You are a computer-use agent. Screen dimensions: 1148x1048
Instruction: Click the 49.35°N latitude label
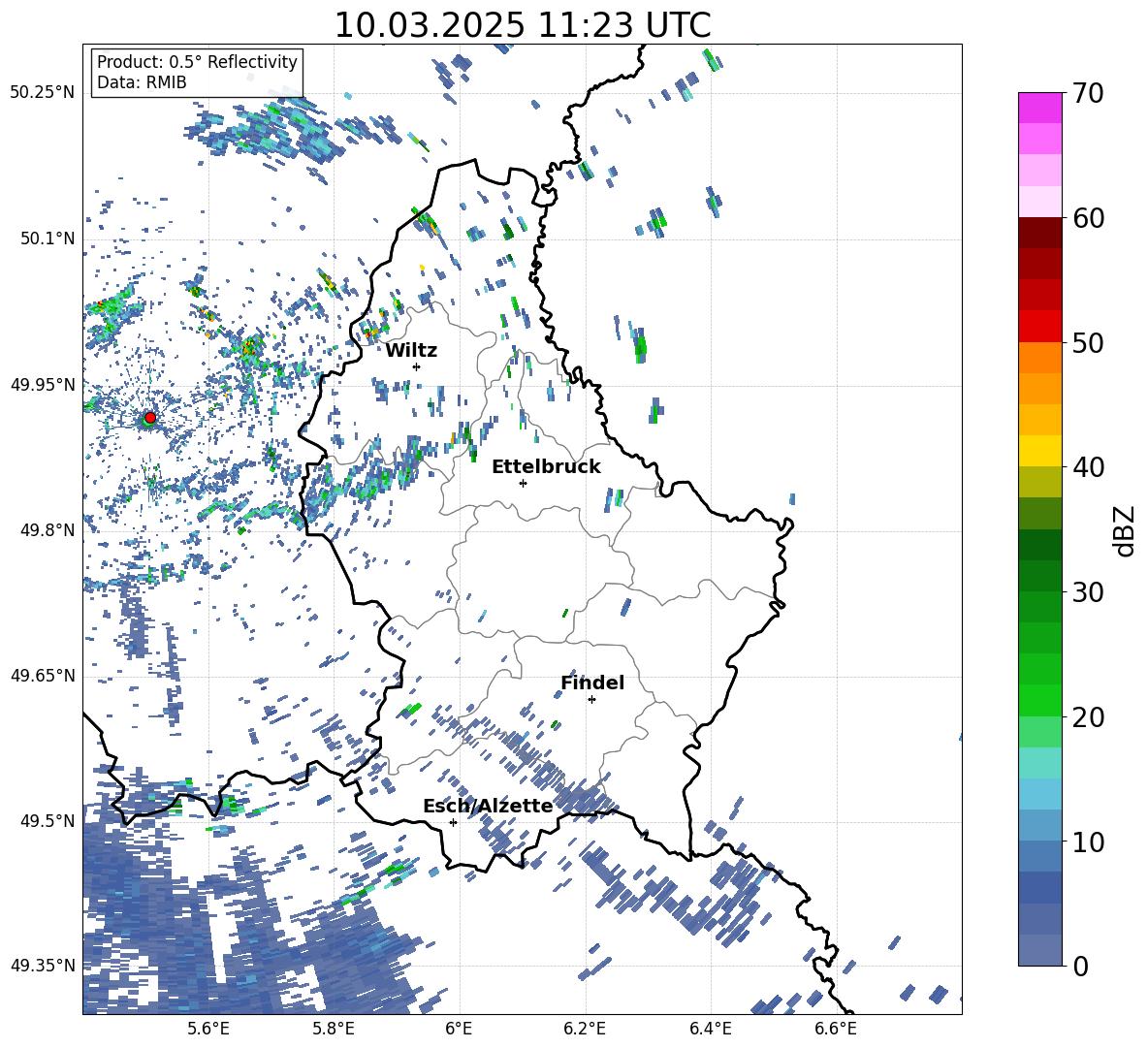click(43, 966)
